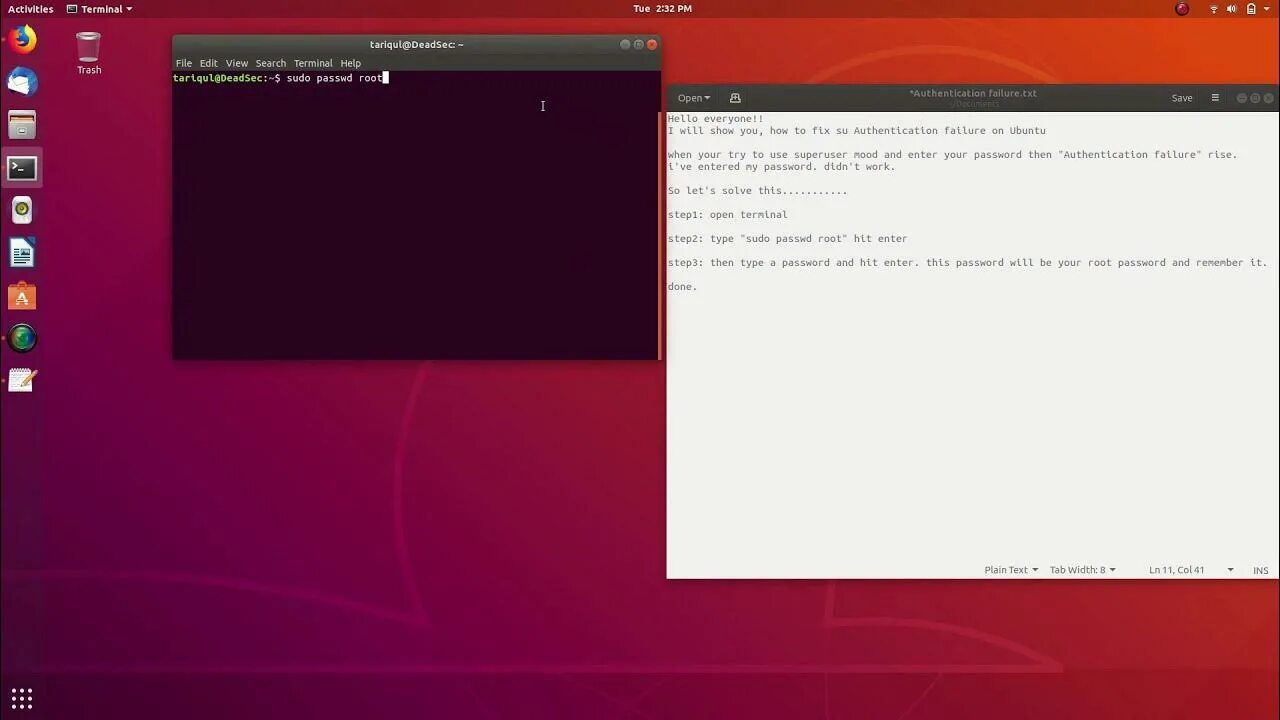The height and width of the screenshot is (720, 1280).
Task: Click the volume speaker icon in top bar
Action: click(1232, 9)
